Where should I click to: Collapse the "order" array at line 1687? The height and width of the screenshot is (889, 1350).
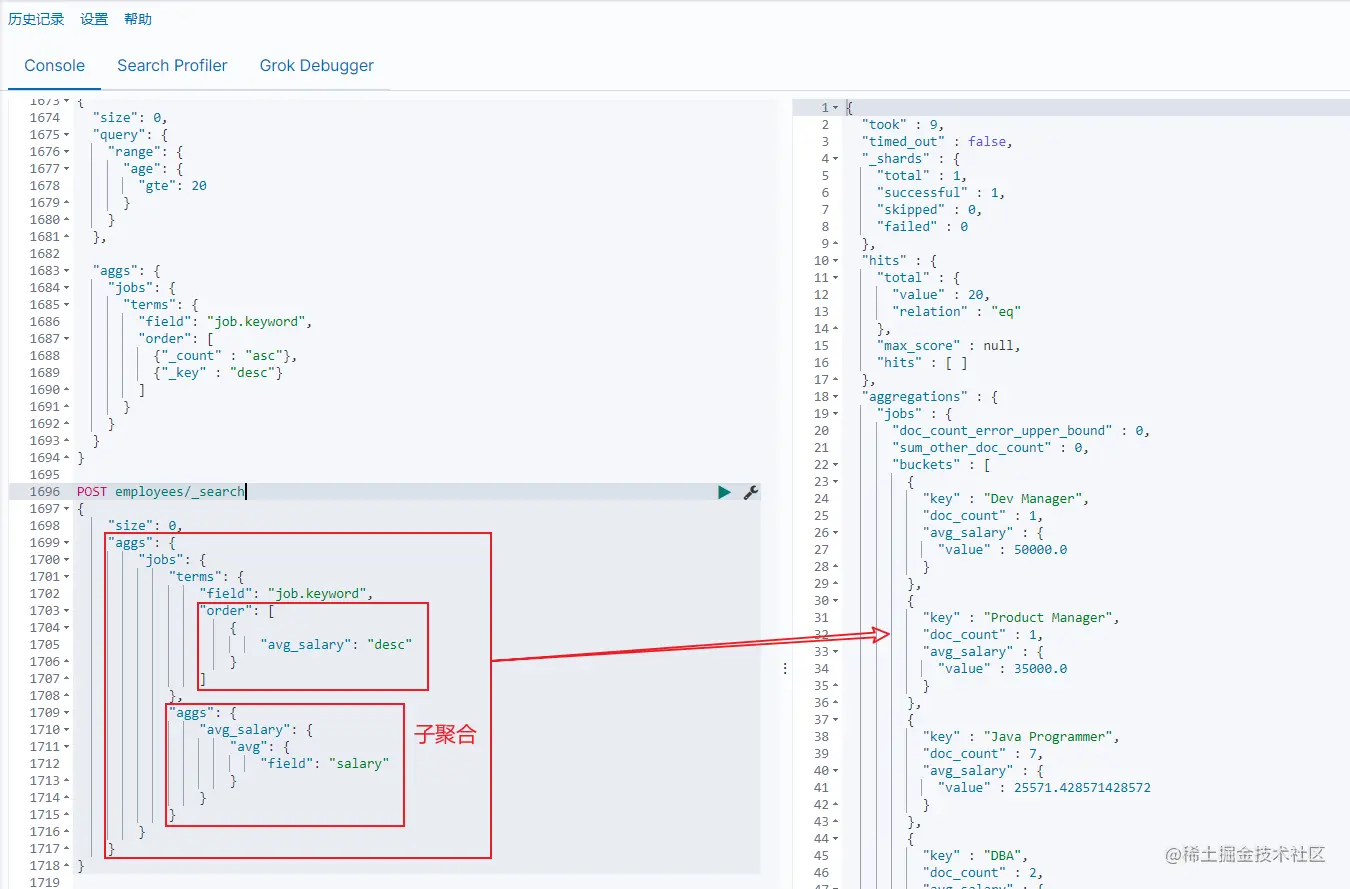click(x=66, y=339)
